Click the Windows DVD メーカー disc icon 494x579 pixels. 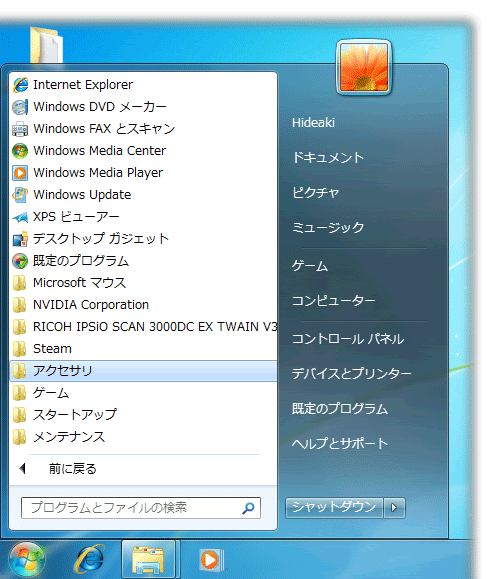point(20,107)
